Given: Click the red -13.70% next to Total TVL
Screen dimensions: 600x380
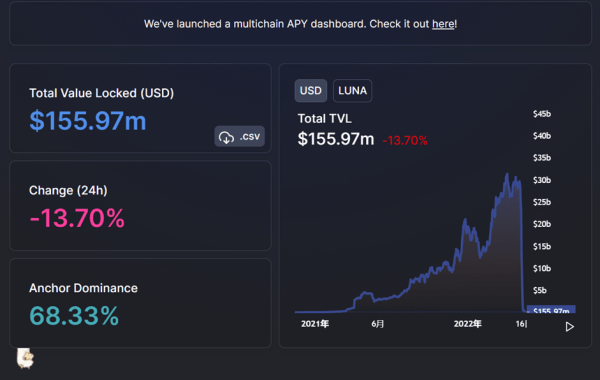Looking at the screenshot, I should click(405, 140).
